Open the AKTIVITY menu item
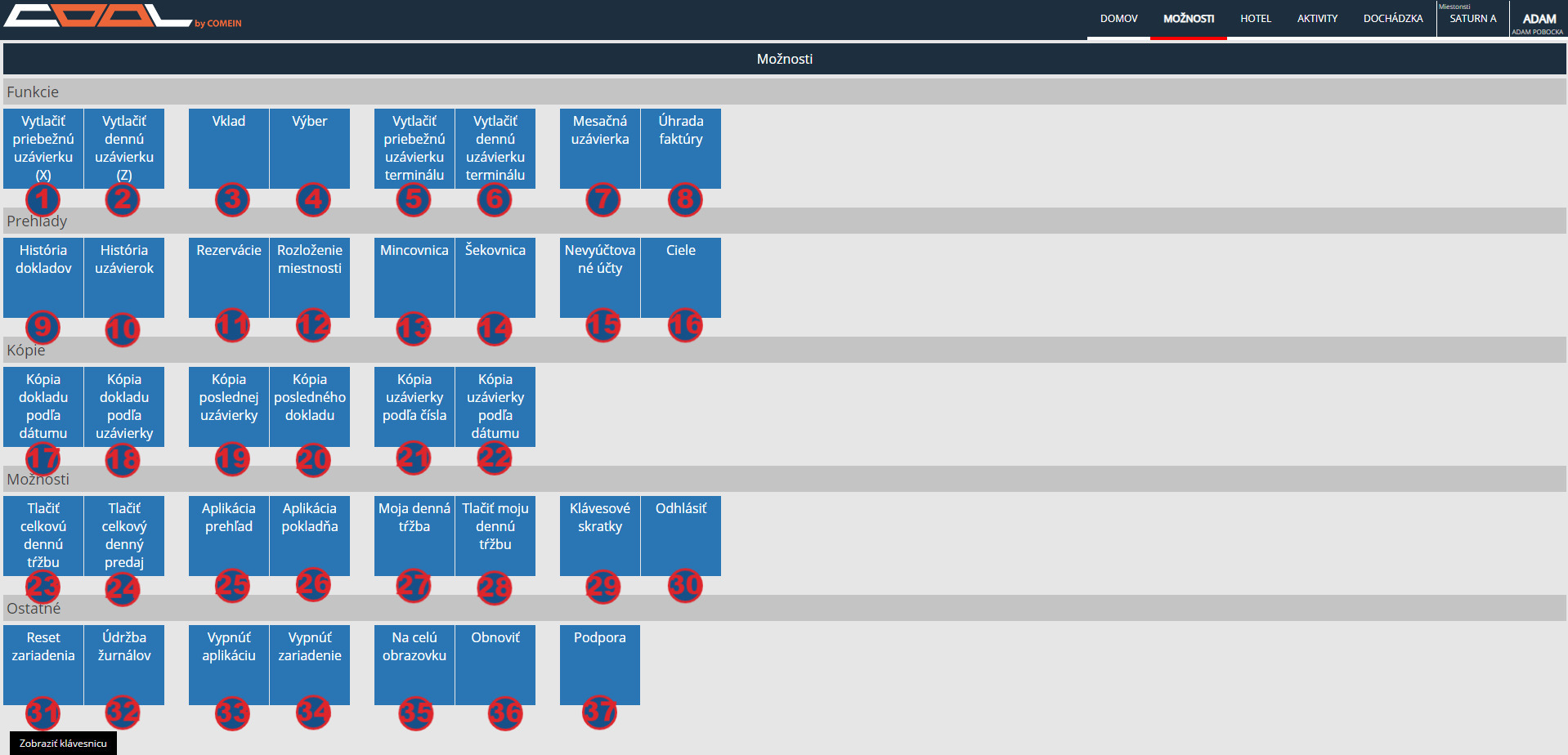Image resolution: width=1568 pixels, height=755 pixels. pos(1317,19)
